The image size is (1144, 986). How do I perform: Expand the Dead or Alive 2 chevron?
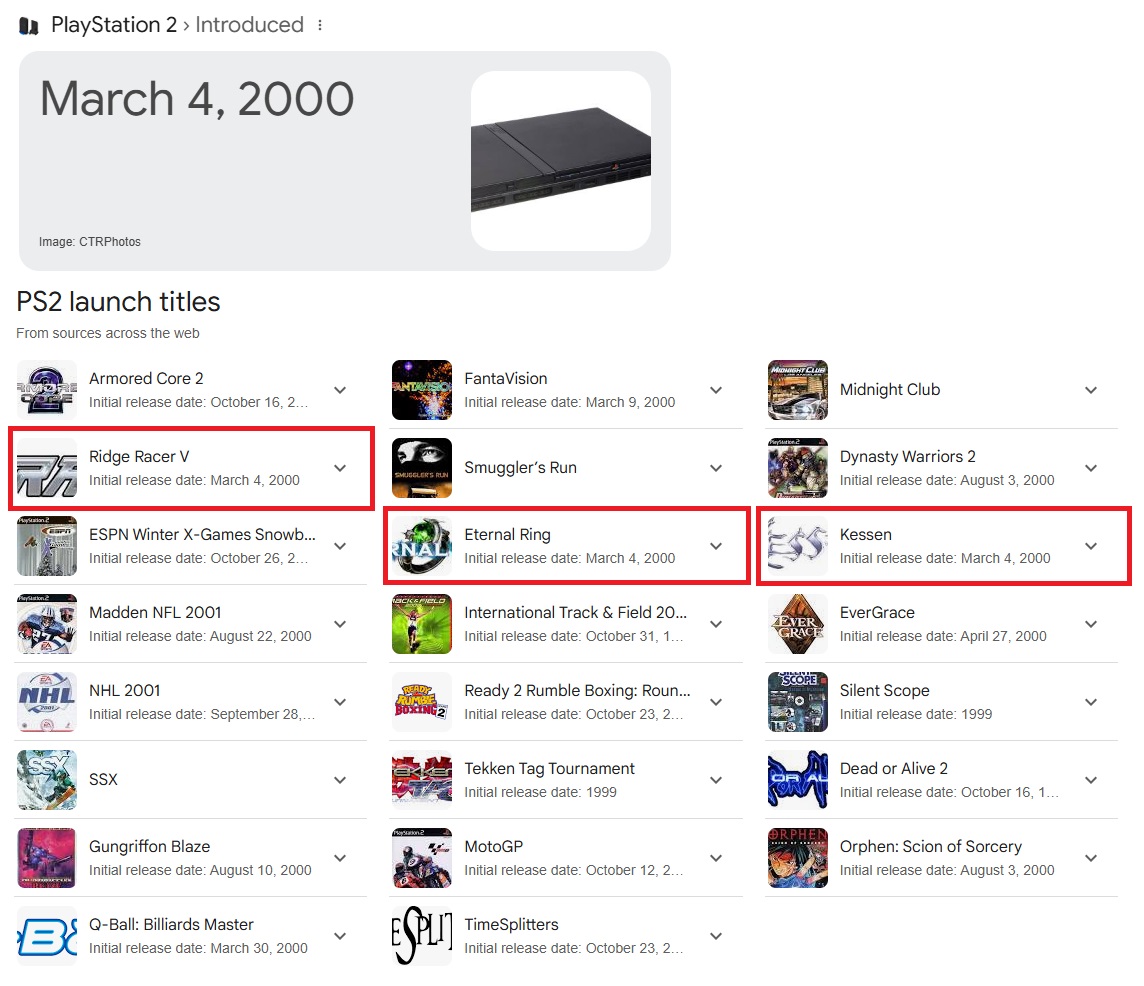[1091, 781]
